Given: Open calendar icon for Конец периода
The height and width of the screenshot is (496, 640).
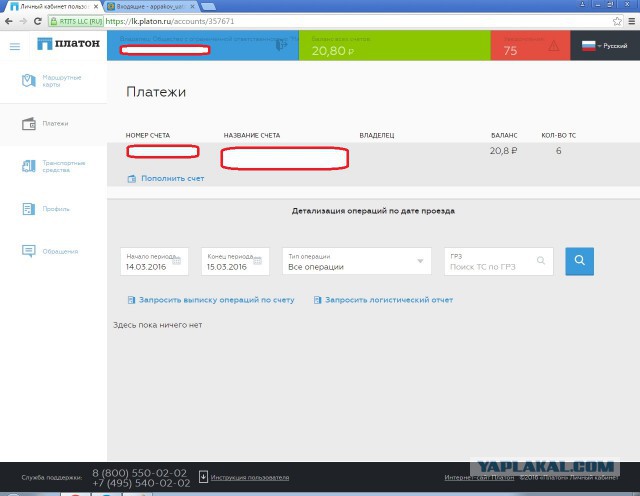Looking at the screenshot, I should click(x=258, y=261).
